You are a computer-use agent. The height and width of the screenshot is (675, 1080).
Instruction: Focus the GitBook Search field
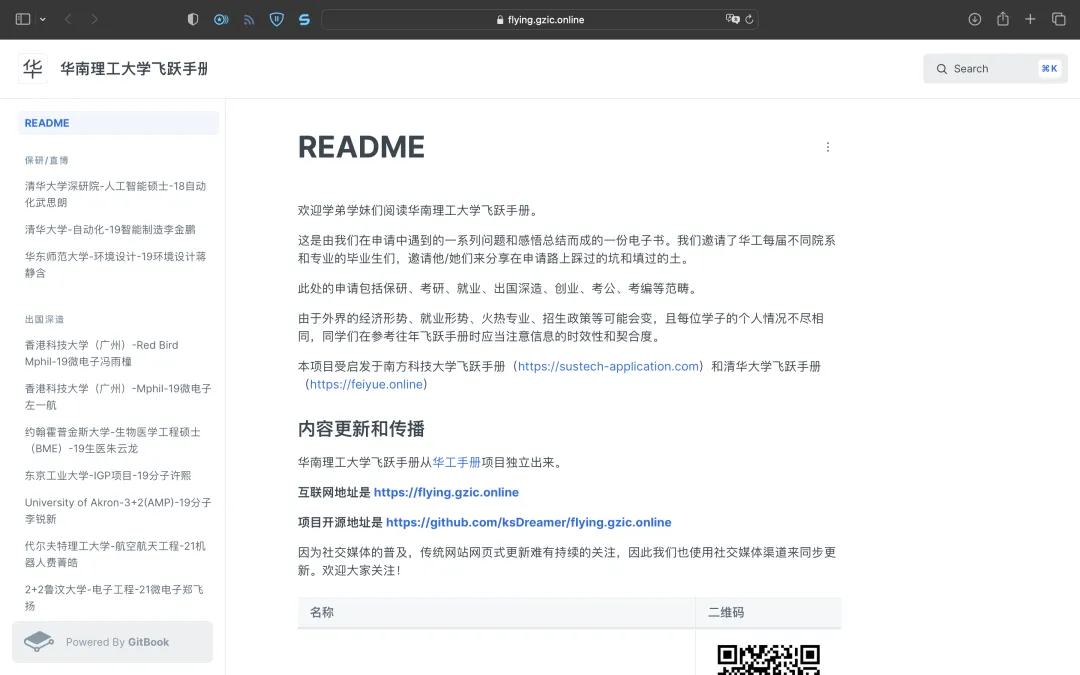[995, 69]
